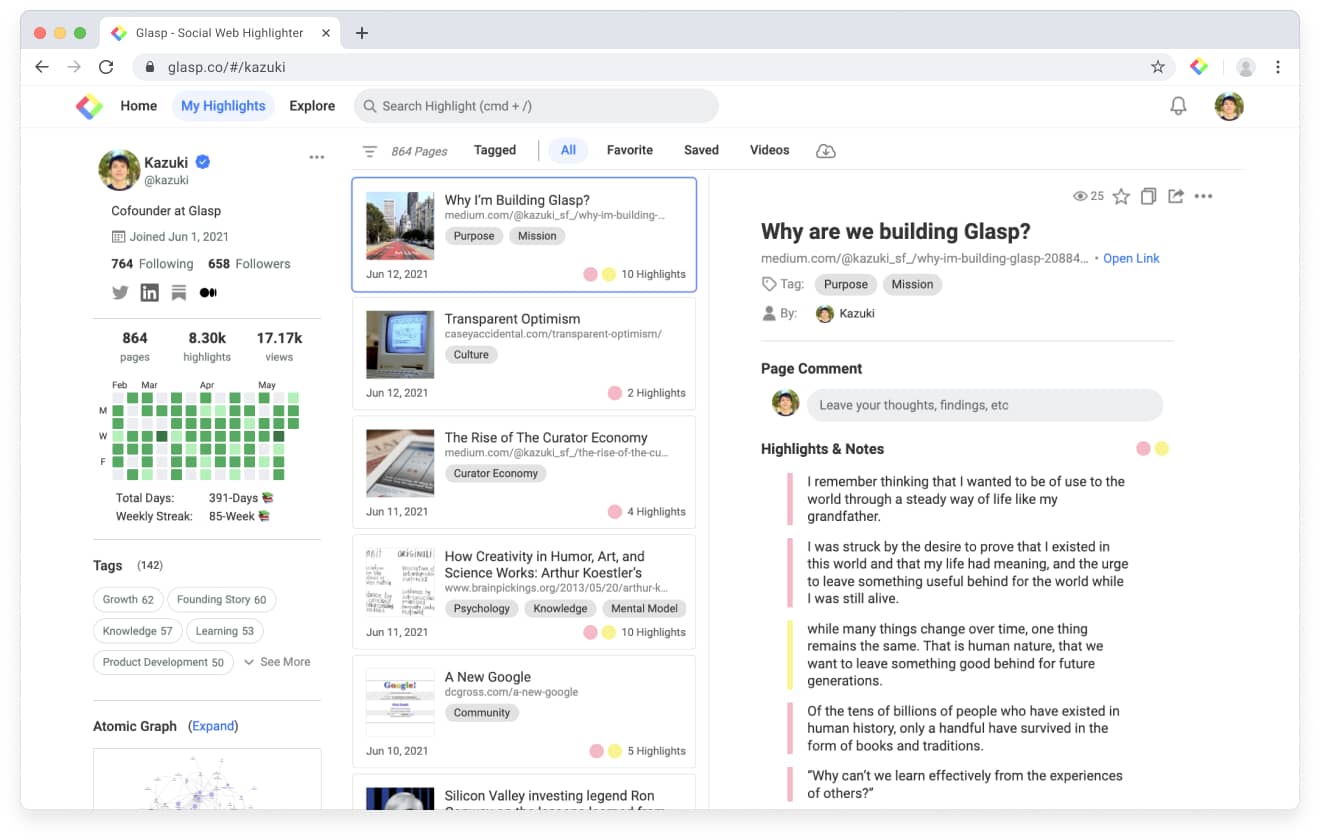The height and width of the screenshot is (840, 1320).
Task: Select My Highlights tab
Action: point(223,106)
